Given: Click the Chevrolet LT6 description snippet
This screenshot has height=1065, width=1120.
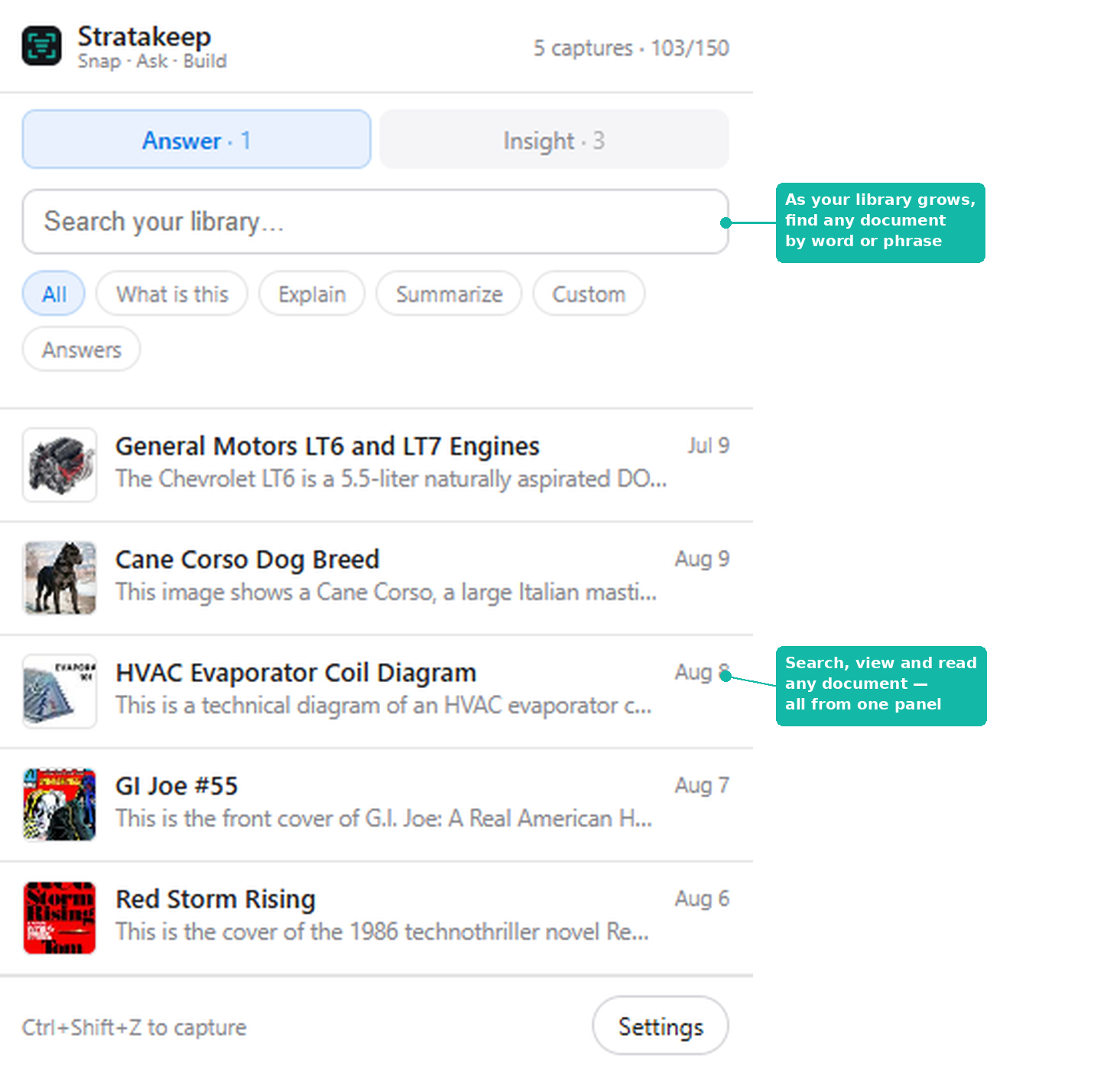Looking at the screenshot, I should pos(391,479).
